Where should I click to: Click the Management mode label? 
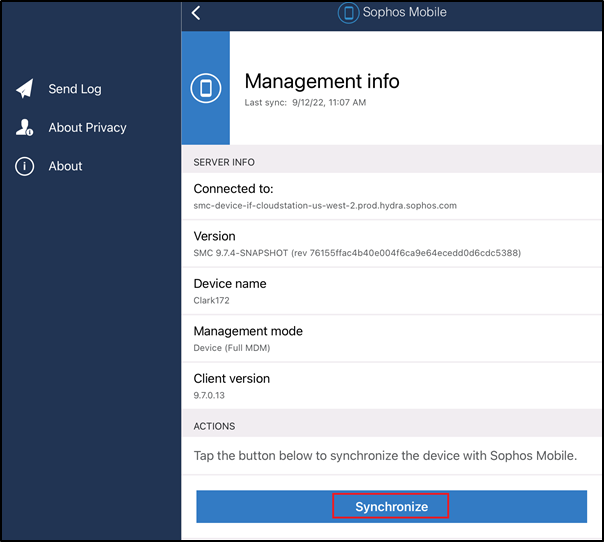click(x=248, y=331)
